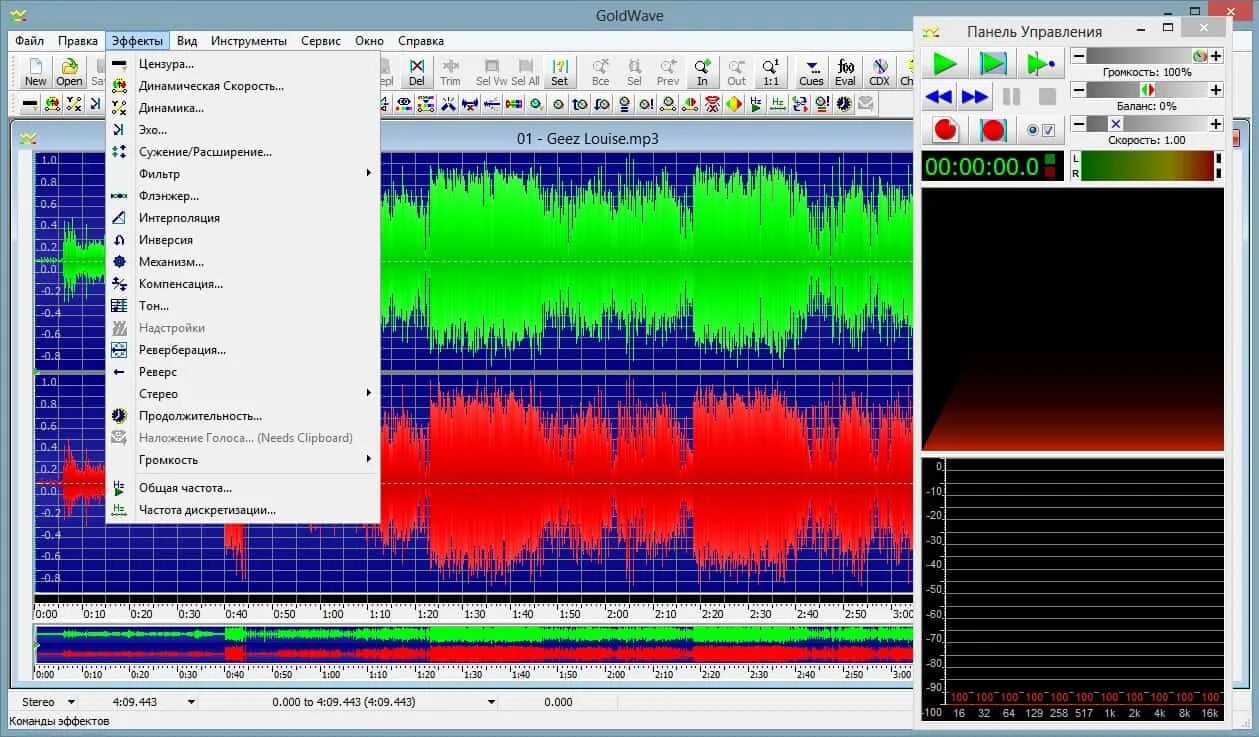The image size is (1259, 737).
Task: Click the Del toolbar icon
Action: 416,72
